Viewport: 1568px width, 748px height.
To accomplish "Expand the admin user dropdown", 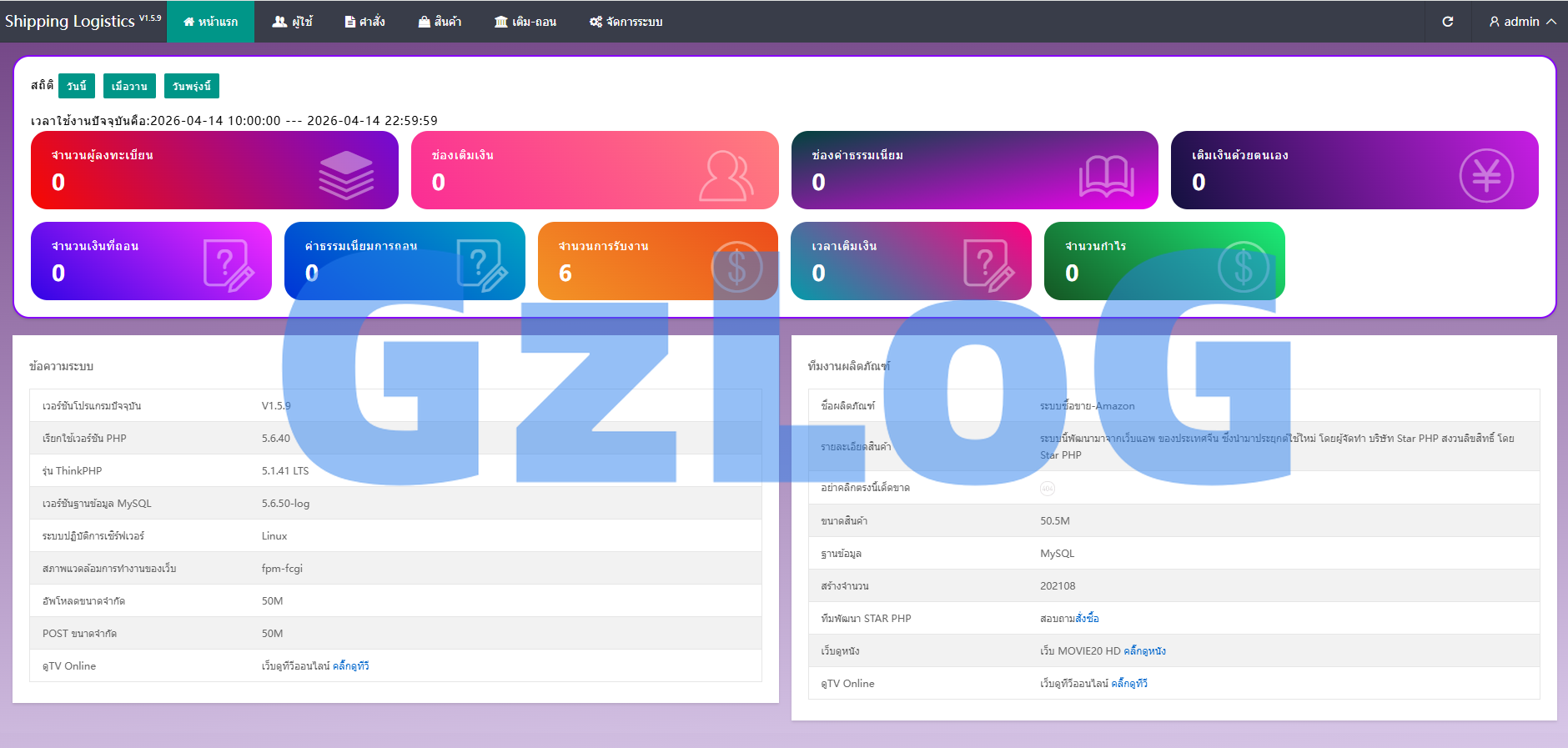I will coord(1522,22).
